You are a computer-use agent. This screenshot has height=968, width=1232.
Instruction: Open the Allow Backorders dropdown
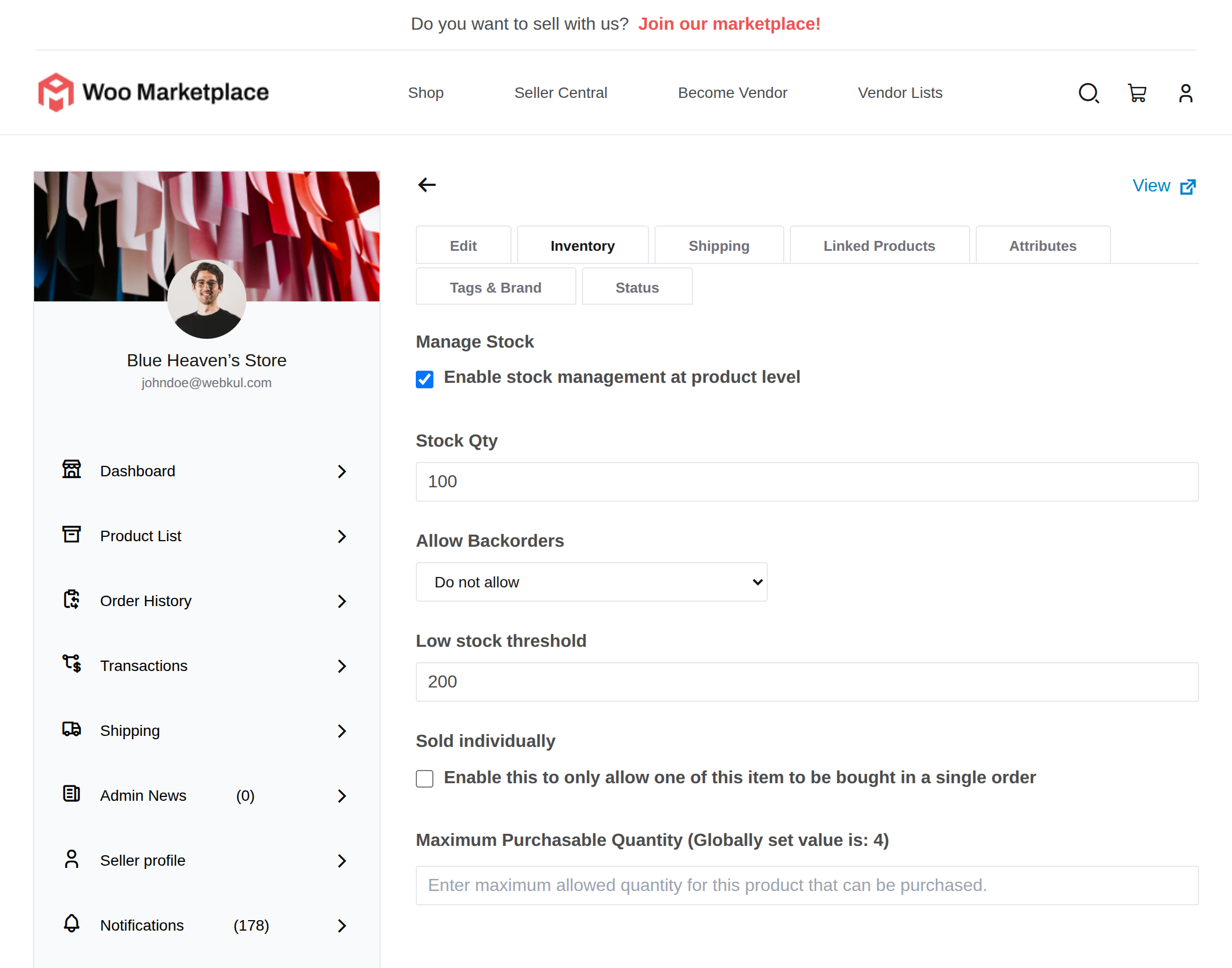tap(591, 582)
